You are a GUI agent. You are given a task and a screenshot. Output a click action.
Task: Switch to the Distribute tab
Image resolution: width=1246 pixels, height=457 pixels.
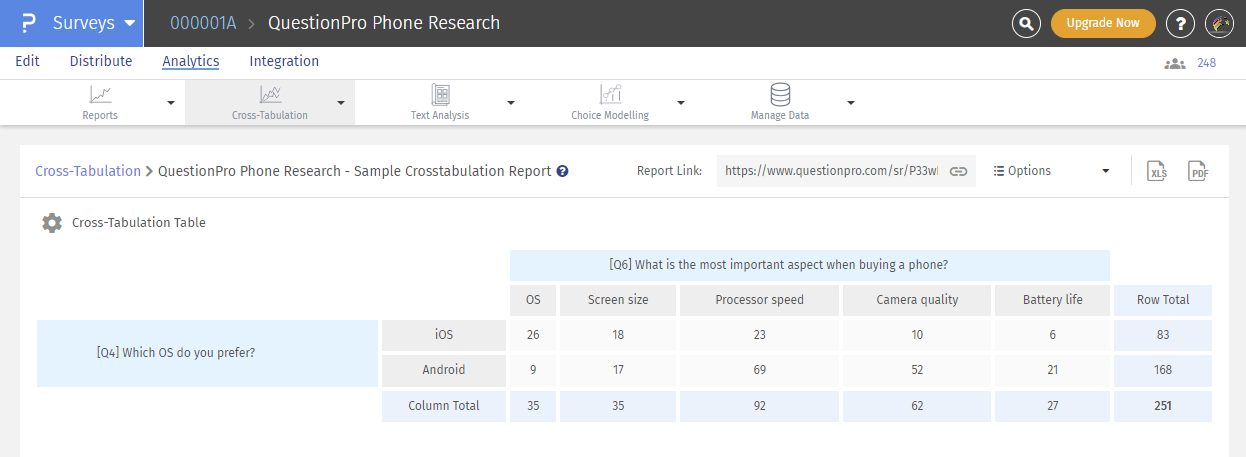pyautogui.click(x=101, y=61)
